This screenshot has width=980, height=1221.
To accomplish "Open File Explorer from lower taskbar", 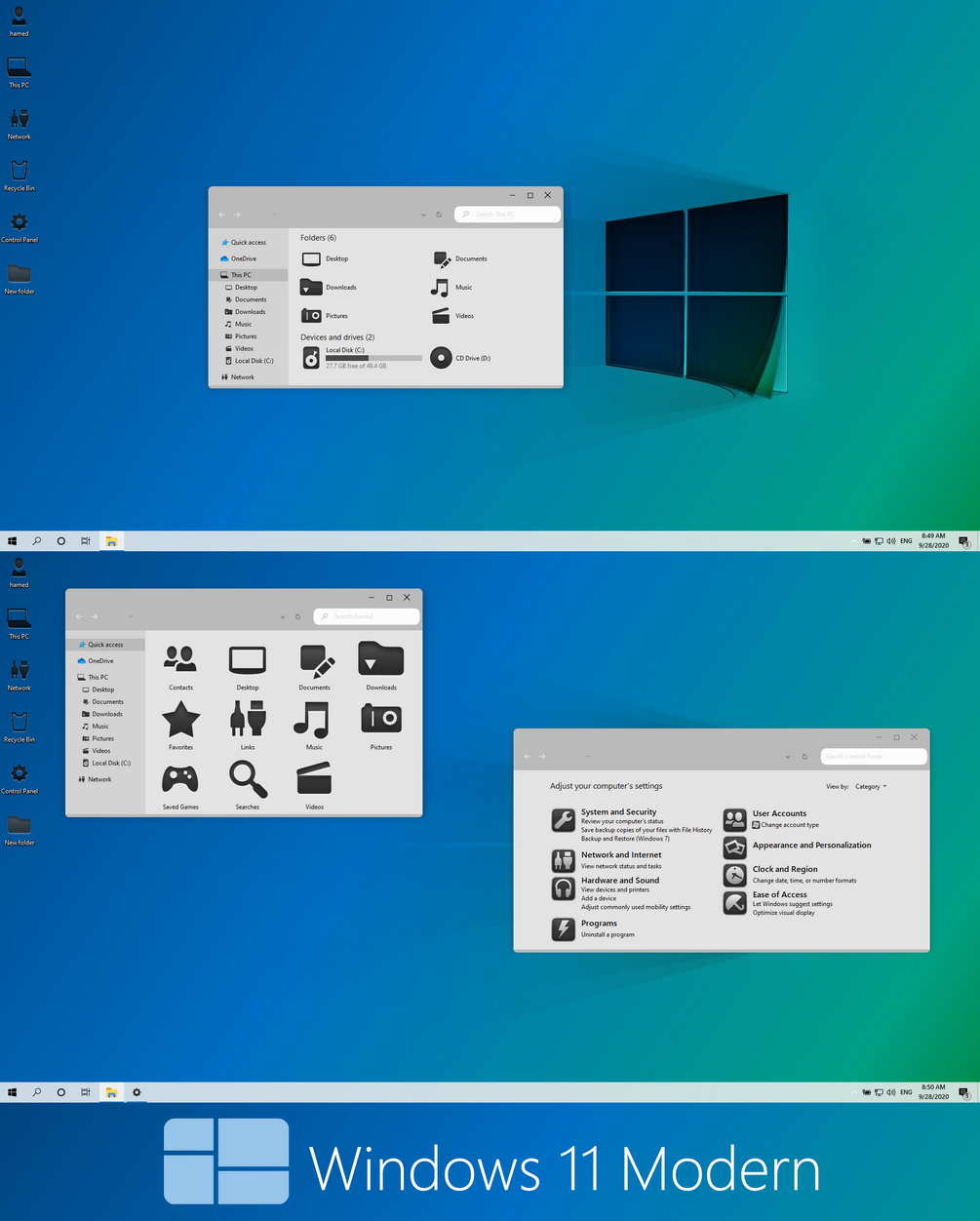I will (x=112, y=1092).
